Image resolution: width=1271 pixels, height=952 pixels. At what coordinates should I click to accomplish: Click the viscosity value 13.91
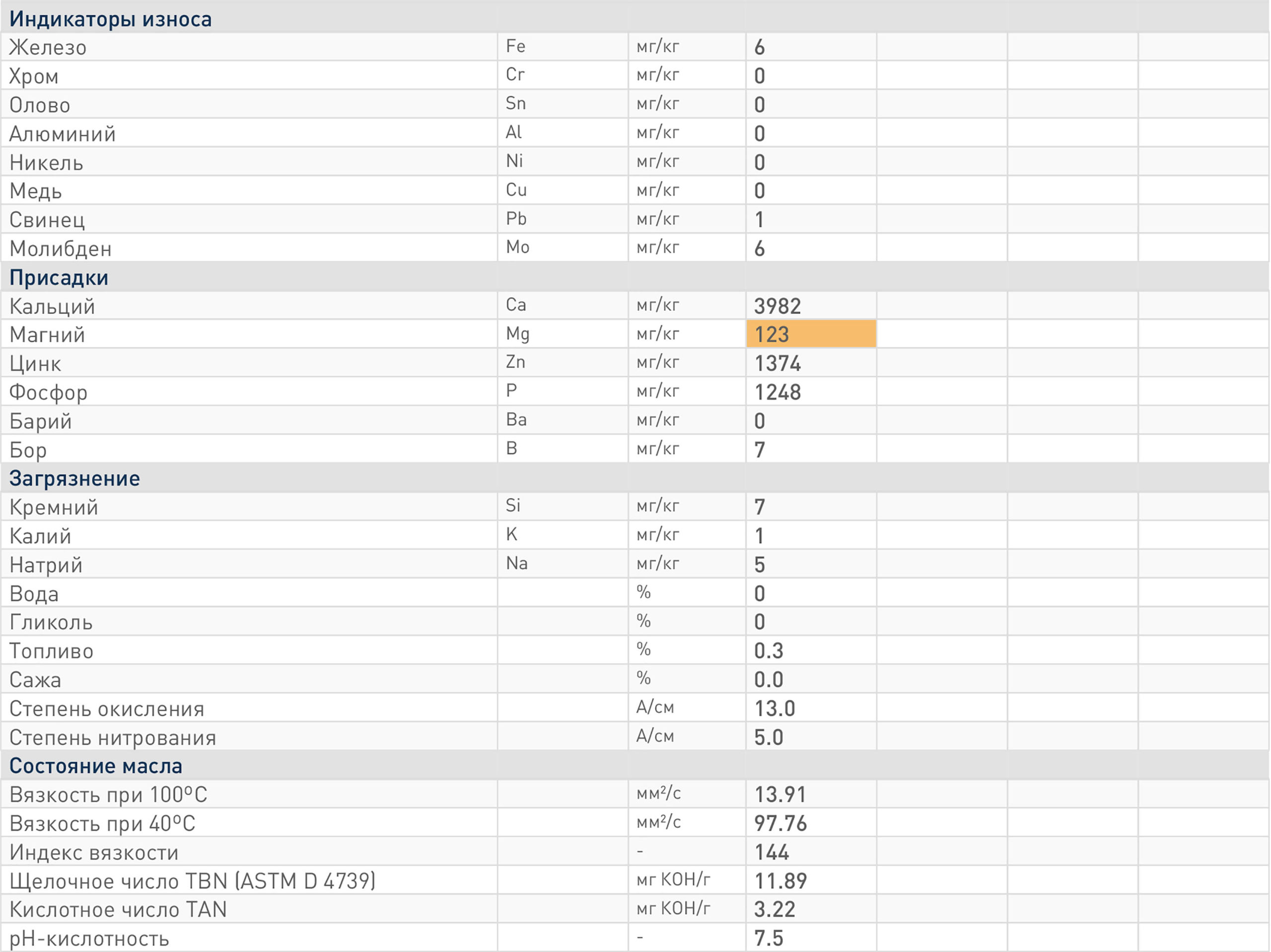pos(779,795)
